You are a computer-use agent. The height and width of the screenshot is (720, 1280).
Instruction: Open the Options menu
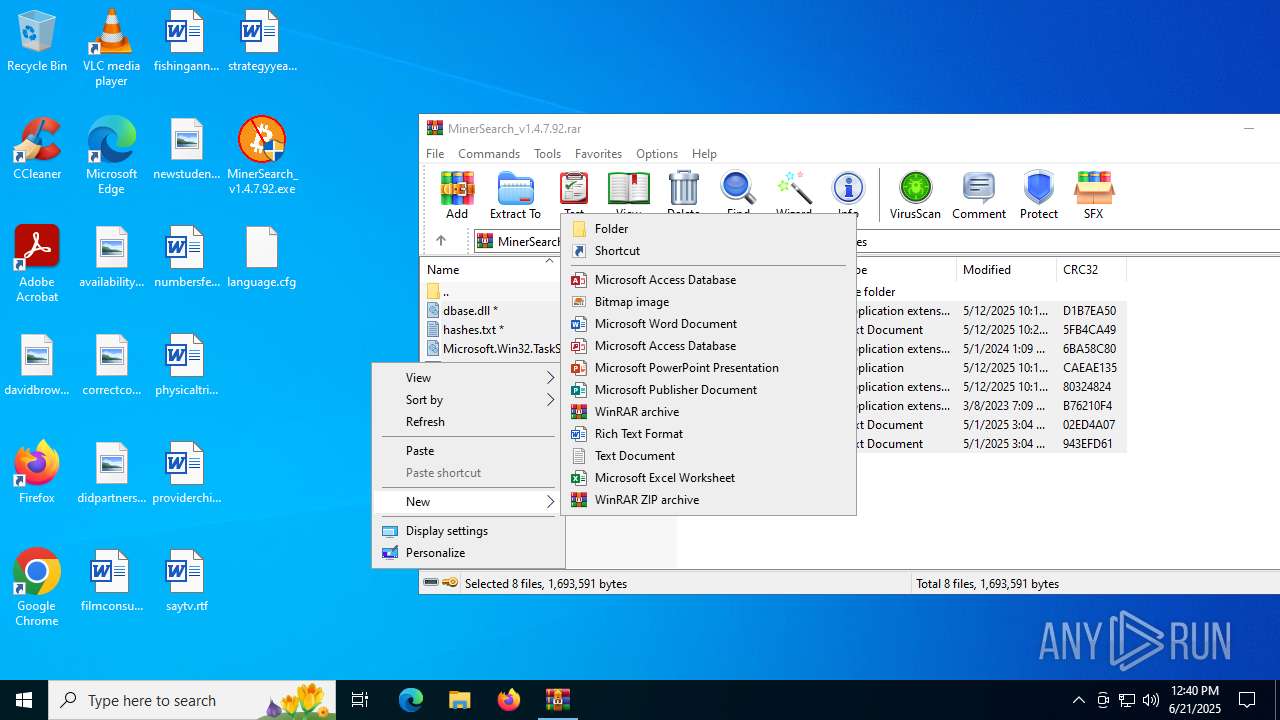(x=657, y=154)
